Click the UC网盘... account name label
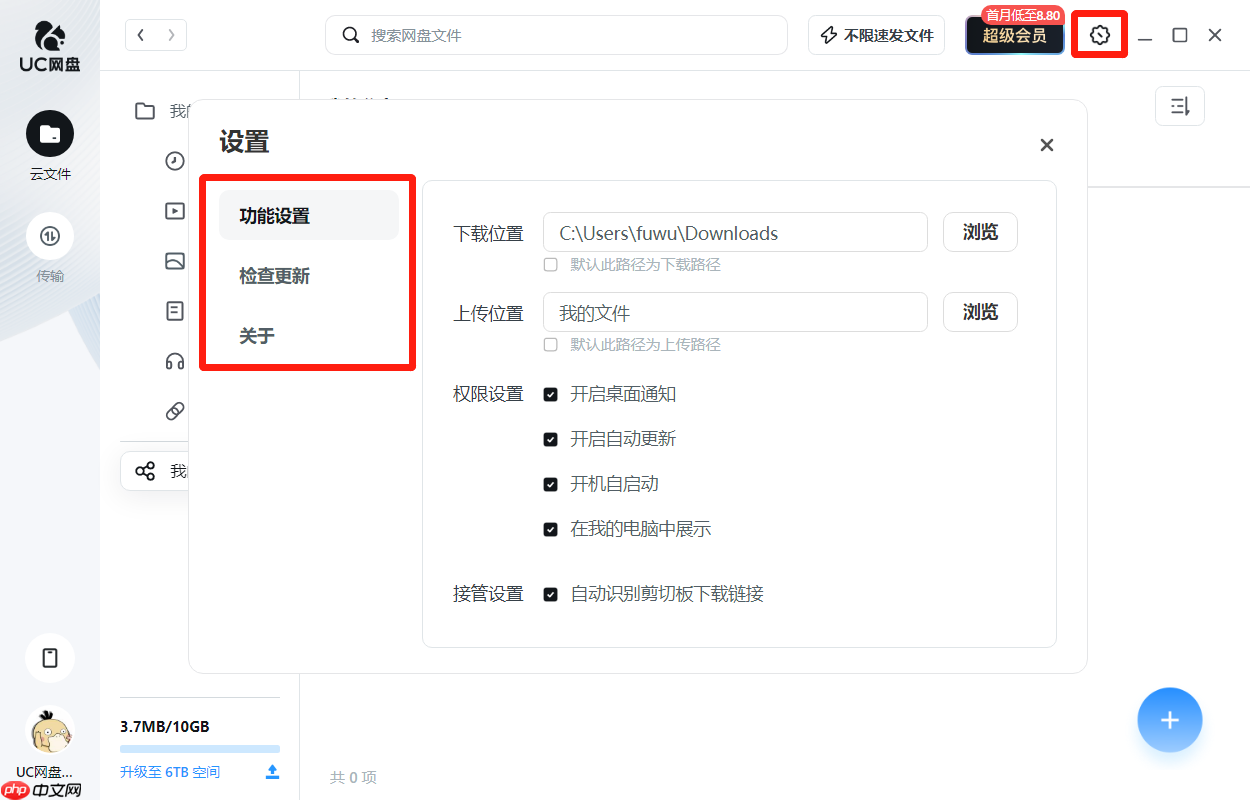This screenshot has width=1250, height=800. pos(45,772)
